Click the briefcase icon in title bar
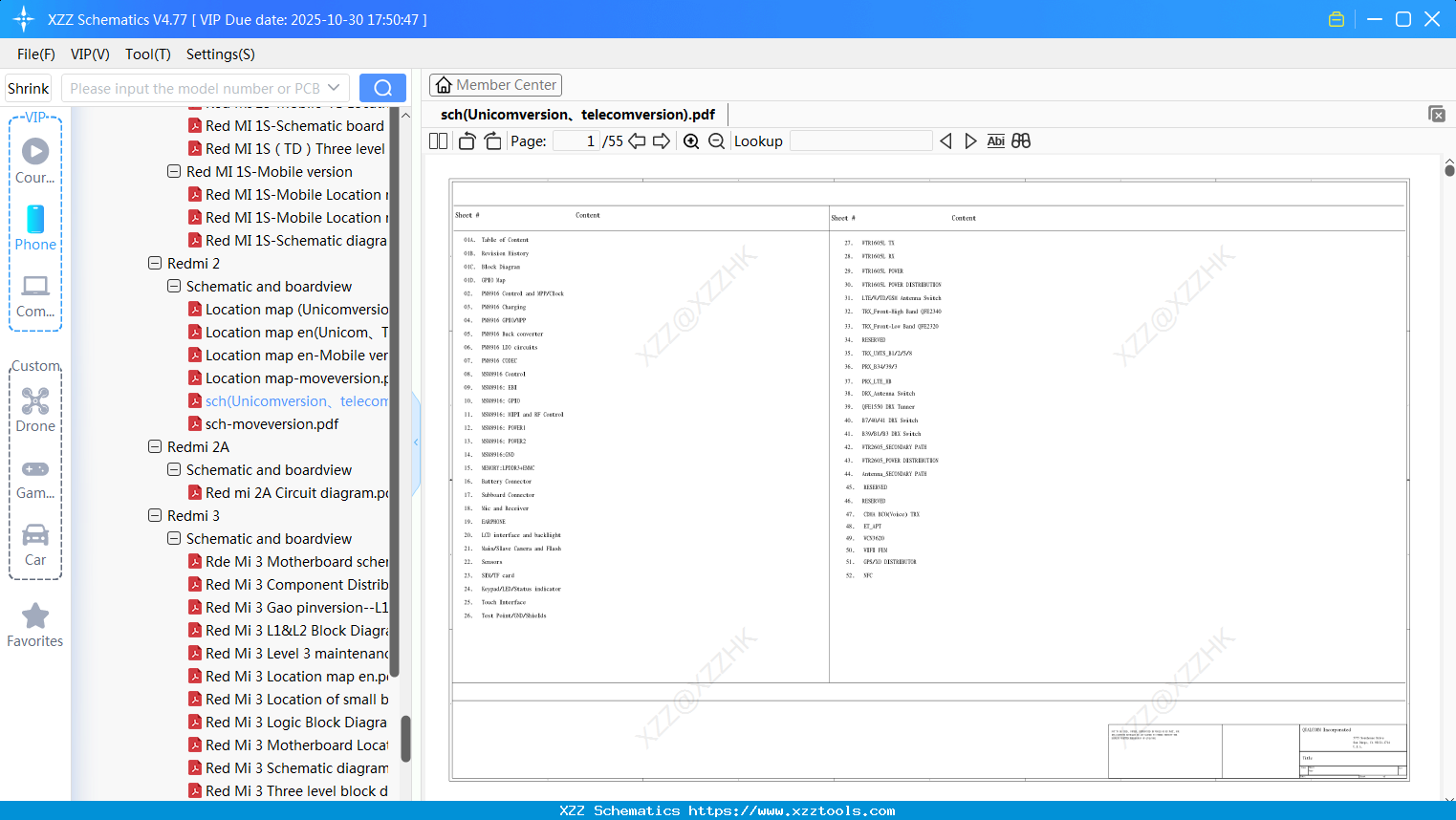This screenshot has width=1456, height=820. 1336,18
